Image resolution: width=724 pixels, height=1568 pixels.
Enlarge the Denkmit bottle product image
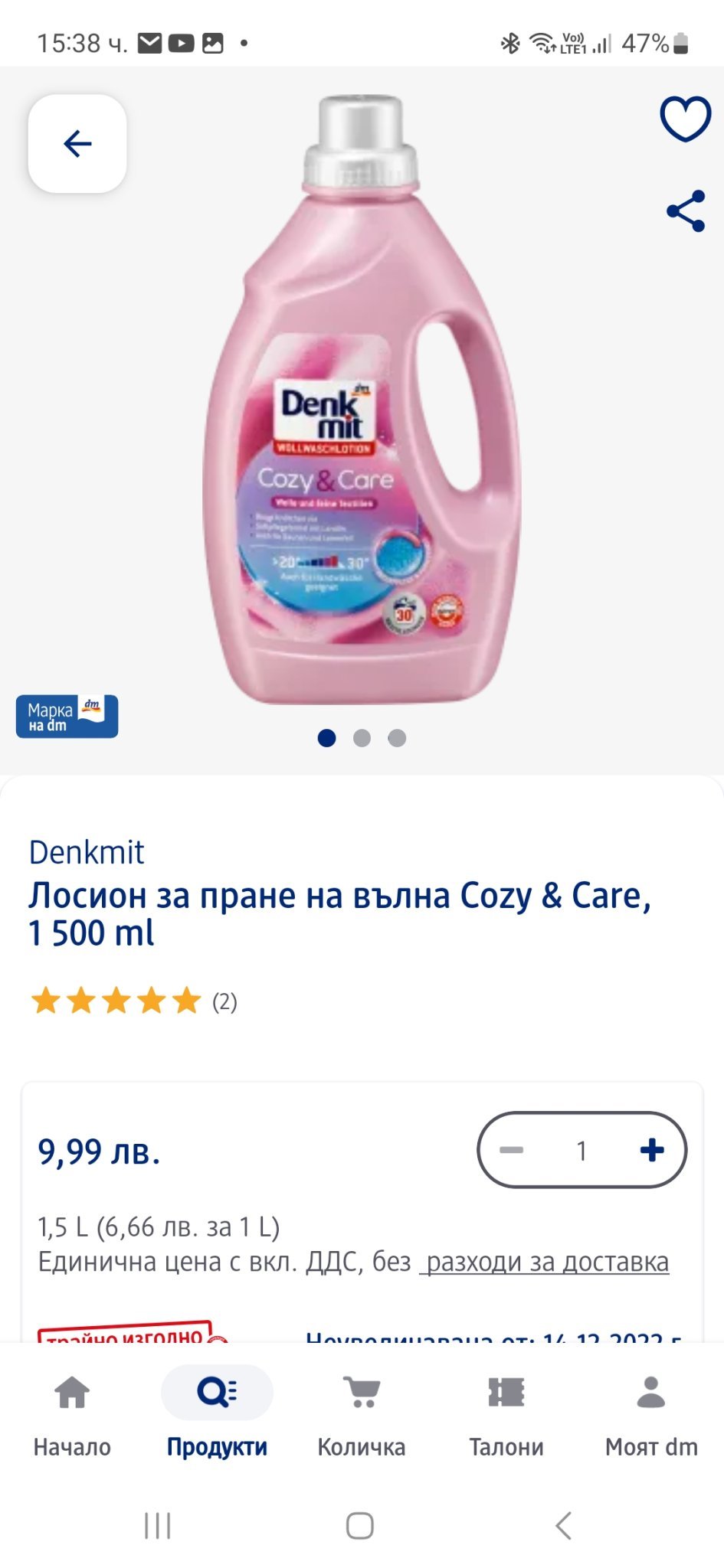362,398
